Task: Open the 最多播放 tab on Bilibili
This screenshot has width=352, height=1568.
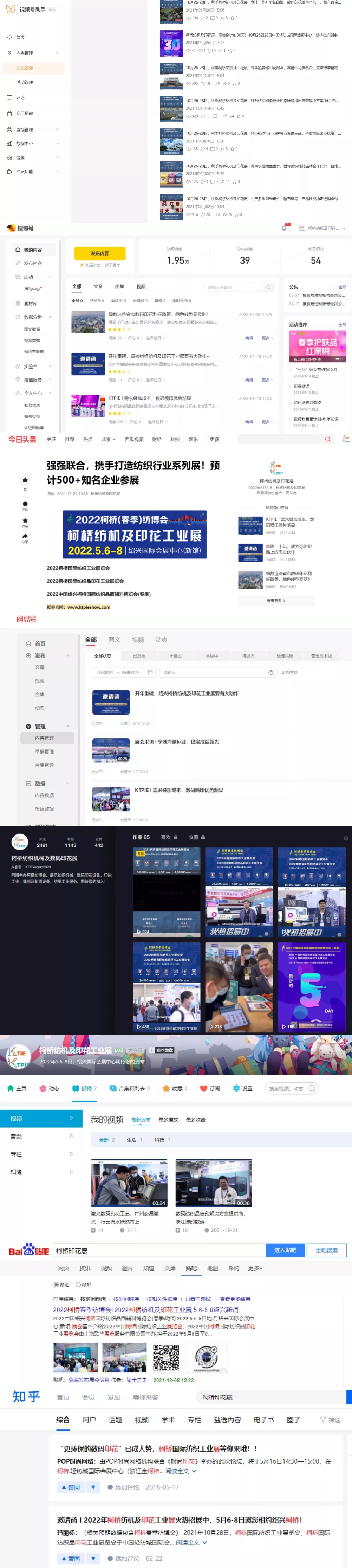Action: tap(168, 1120)
